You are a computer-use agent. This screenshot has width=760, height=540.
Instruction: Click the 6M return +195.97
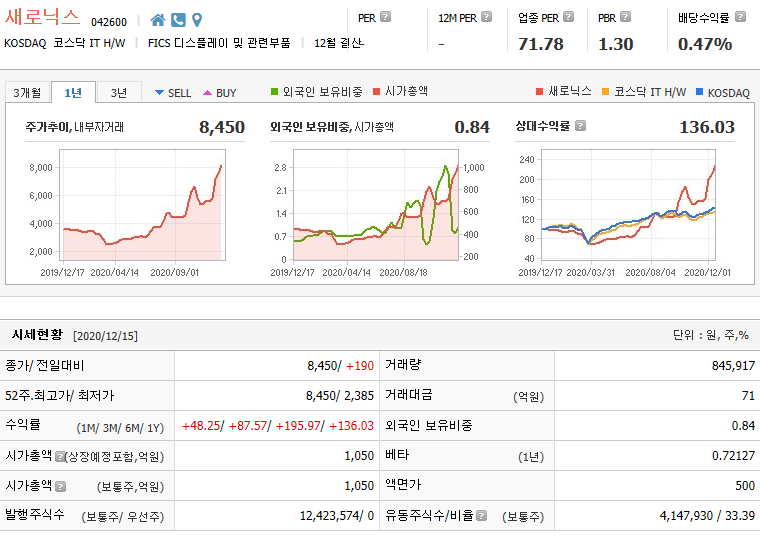[x=298, y=426]
